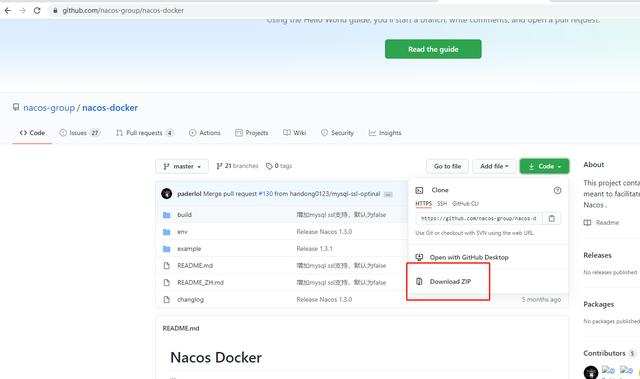
Task: Toggle the green Code dropdown button
Action: click(544, 166)
